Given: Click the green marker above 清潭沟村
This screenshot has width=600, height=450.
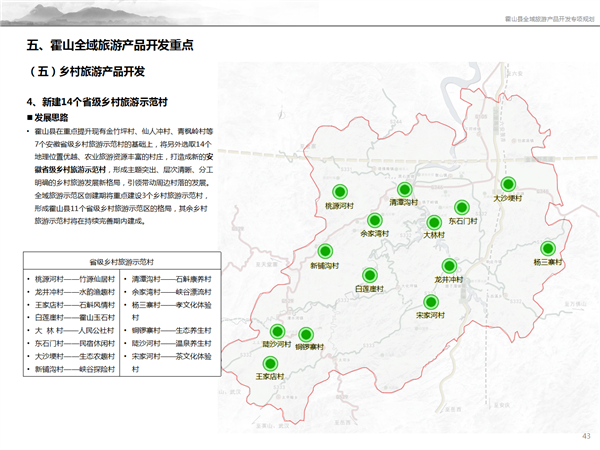Looking at the screenshot, I should (404, 189).
